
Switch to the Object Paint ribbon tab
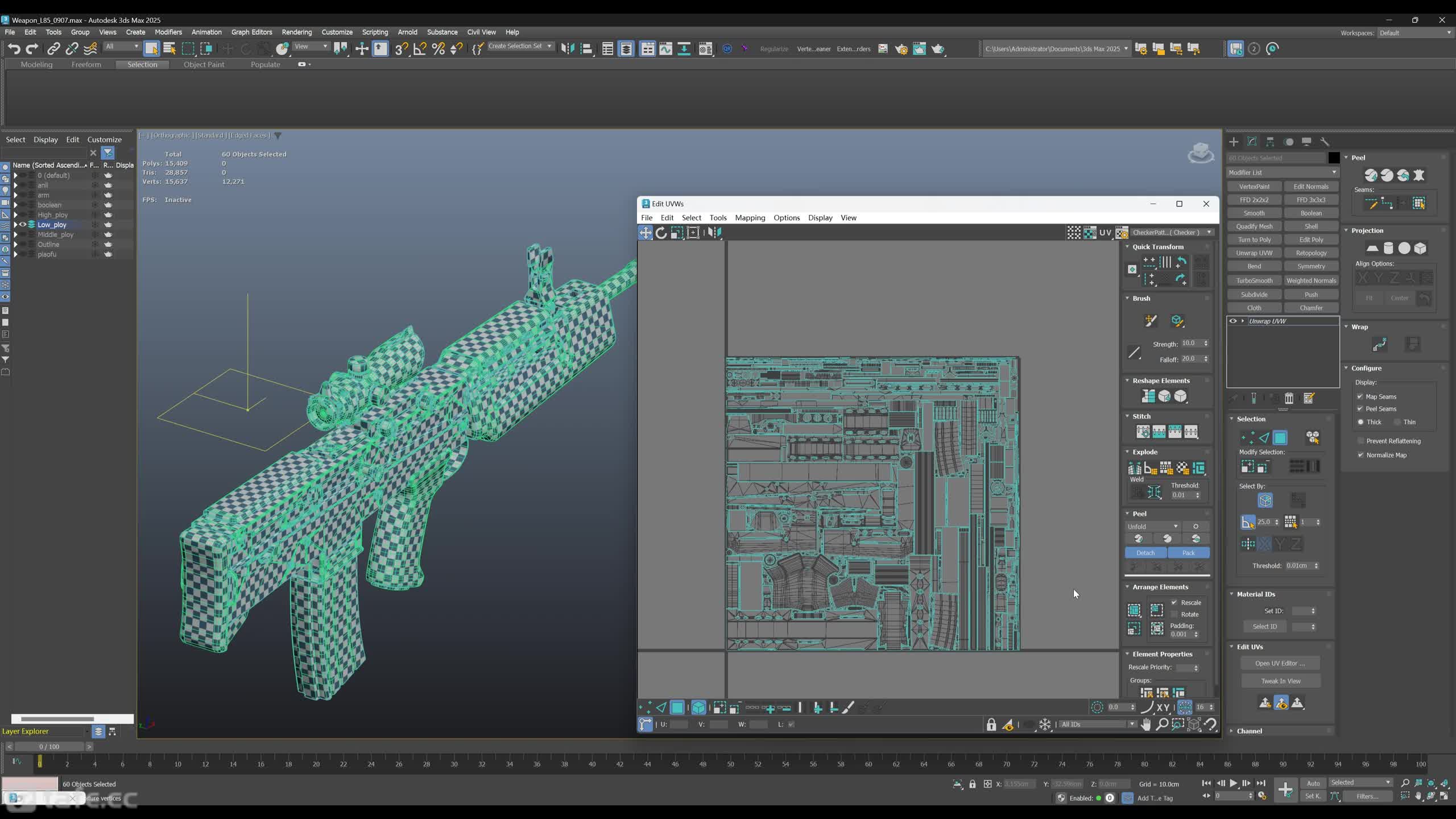click(204, 65)
